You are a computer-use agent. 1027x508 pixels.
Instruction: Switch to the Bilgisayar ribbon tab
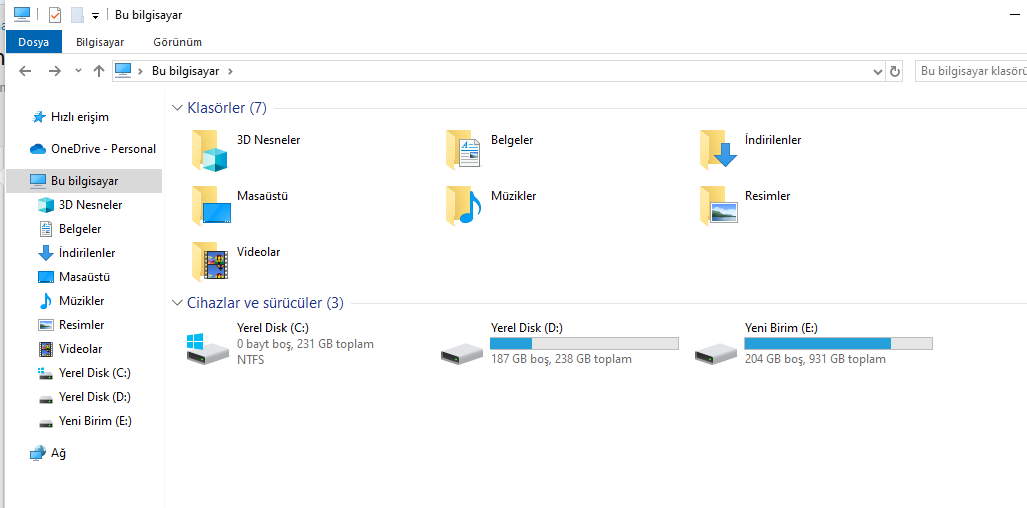(x=100, y=42)
